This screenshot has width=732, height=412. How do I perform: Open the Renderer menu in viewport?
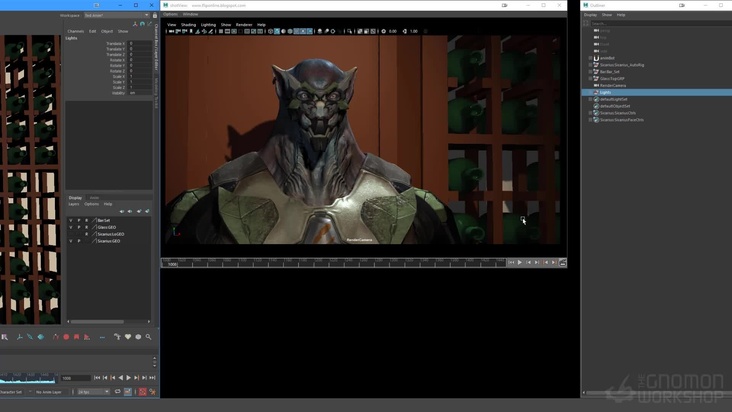click(244, 24)
